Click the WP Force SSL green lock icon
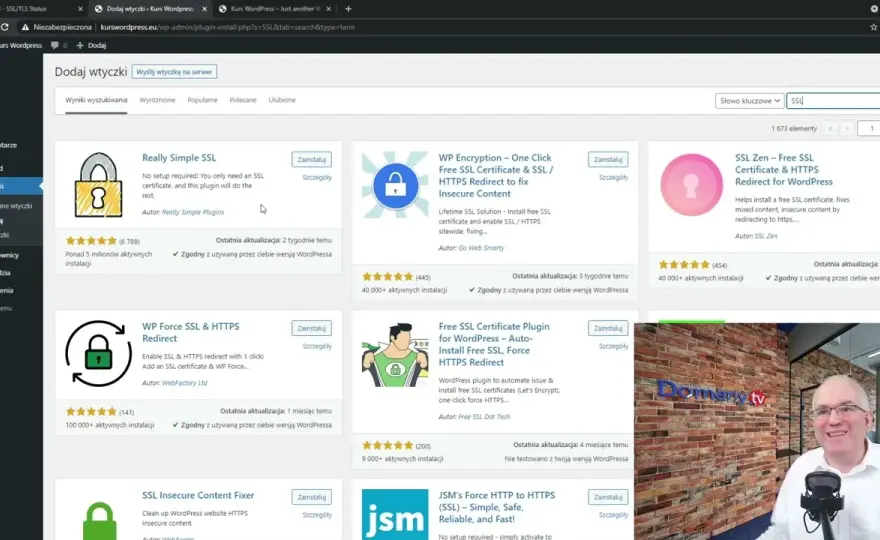This screenshot has height=540, width=880. click(98, 354)
